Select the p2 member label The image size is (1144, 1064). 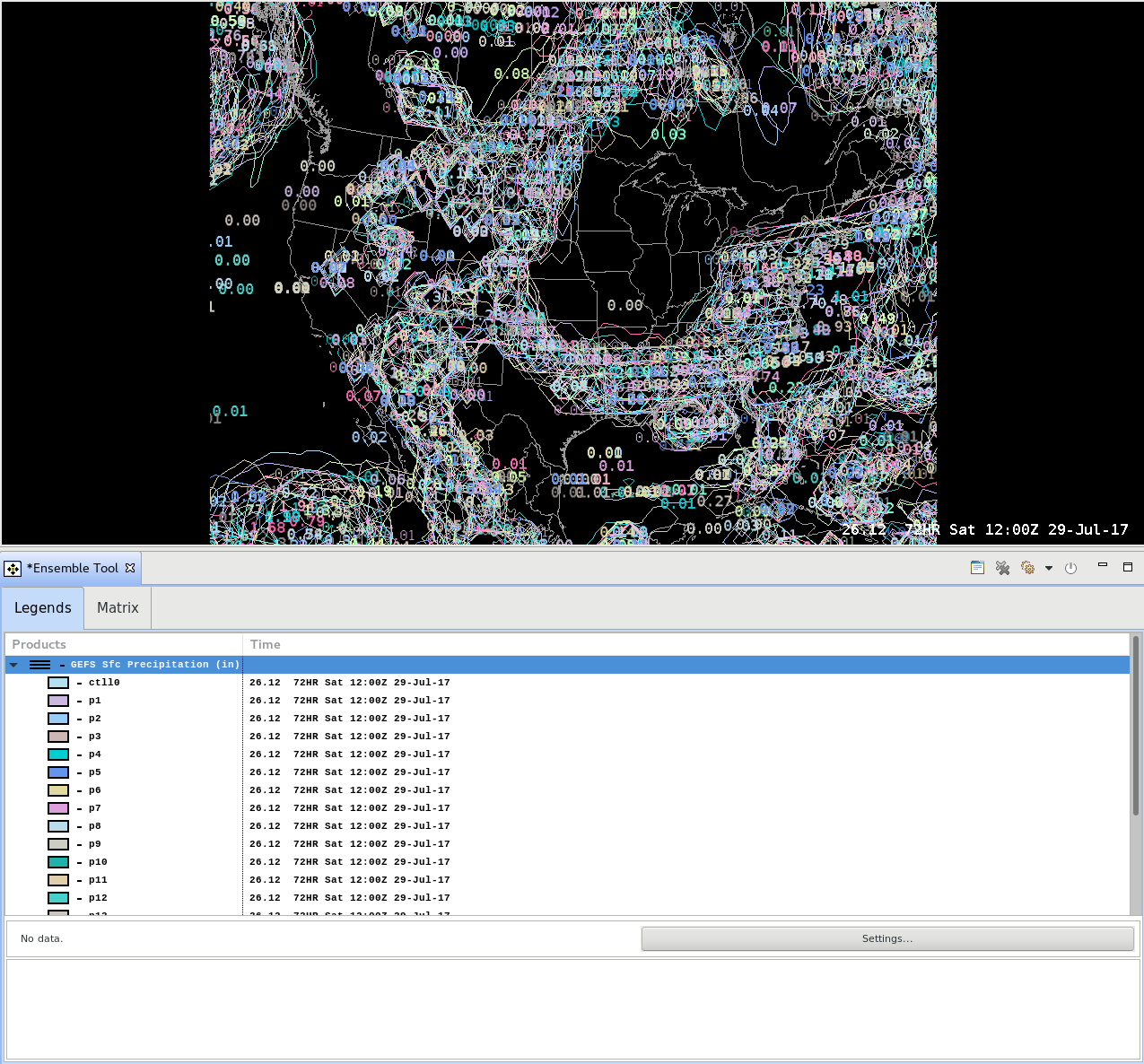pyautogui.click(x=95, y=719)
